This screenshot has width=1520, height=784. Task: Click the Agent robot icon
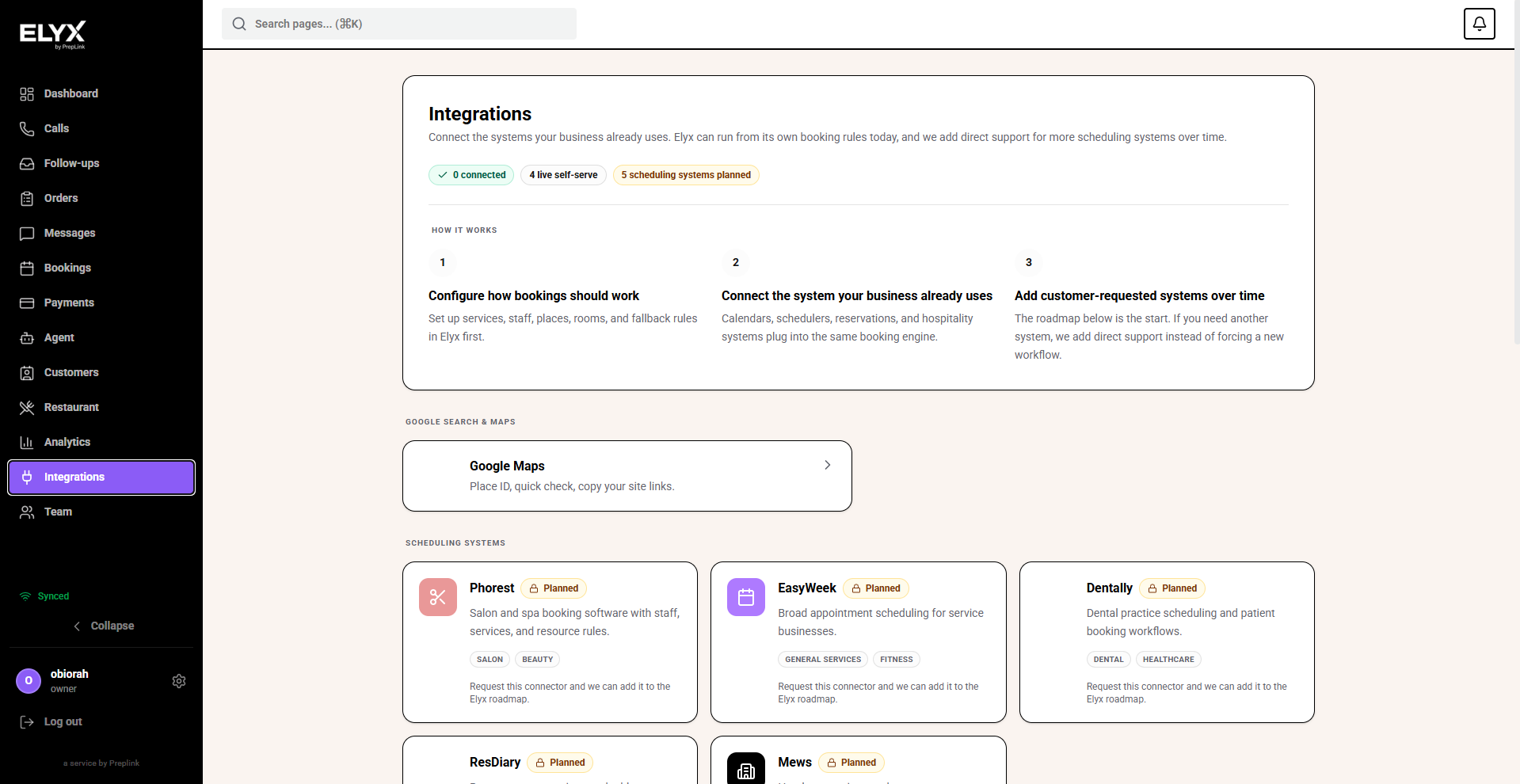click(x=27, y=338)
